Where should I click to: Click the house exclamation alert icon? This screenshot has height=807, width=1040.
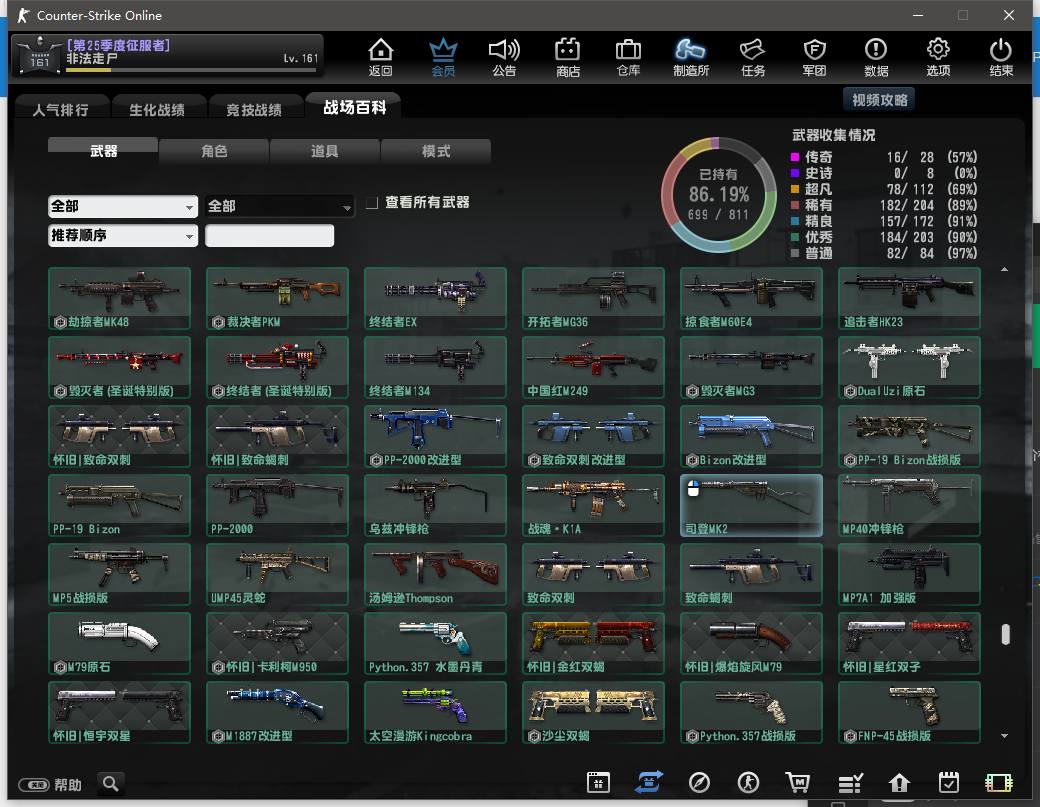point(899,783)
